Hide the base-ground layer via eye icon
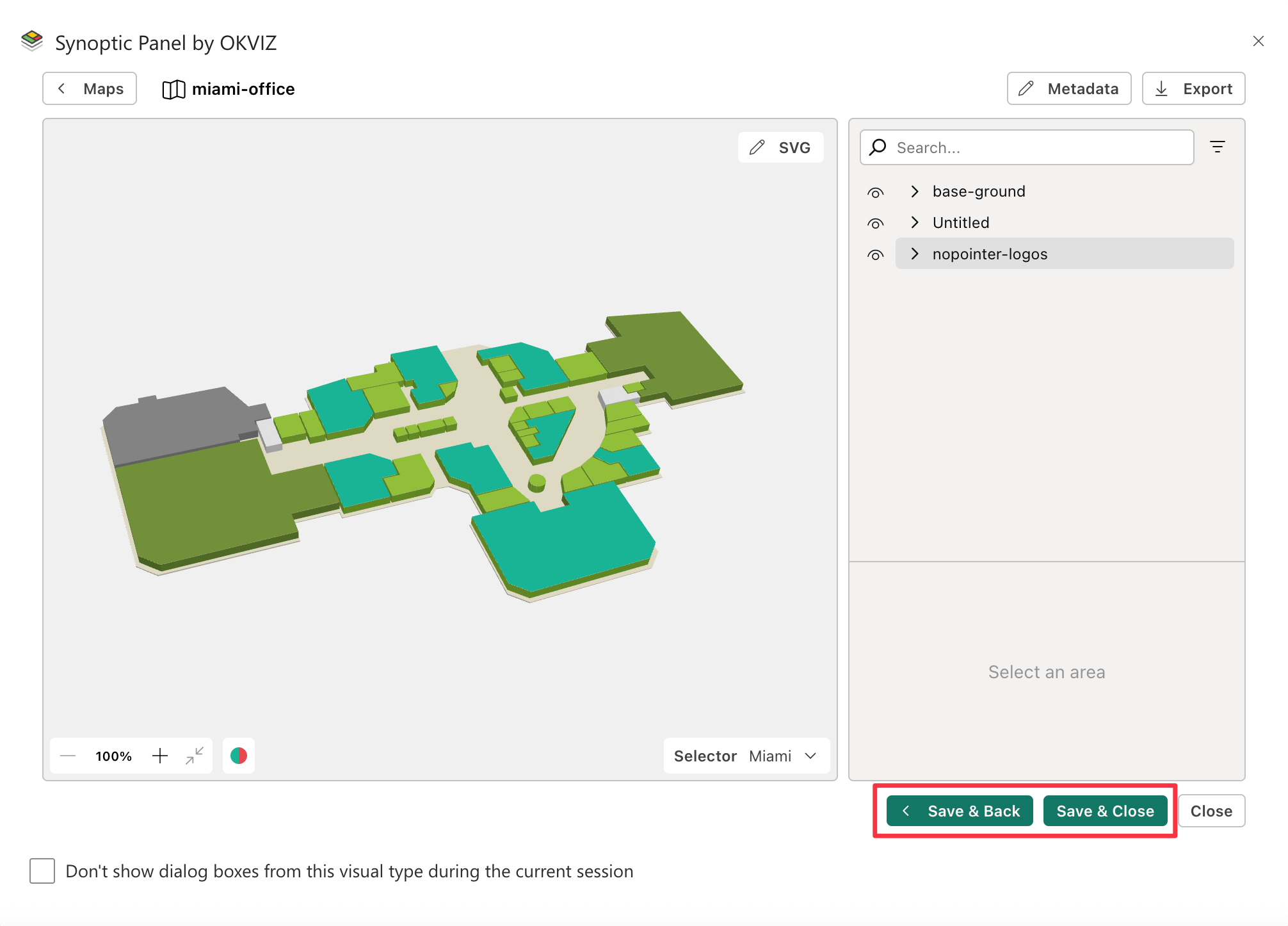 point(875,192)
